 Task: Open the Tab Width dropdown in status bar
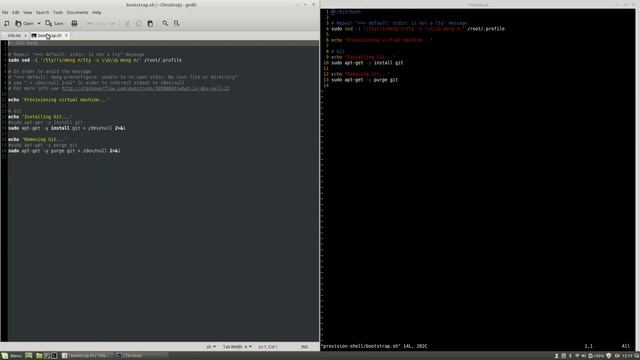[x=237, y=347]
